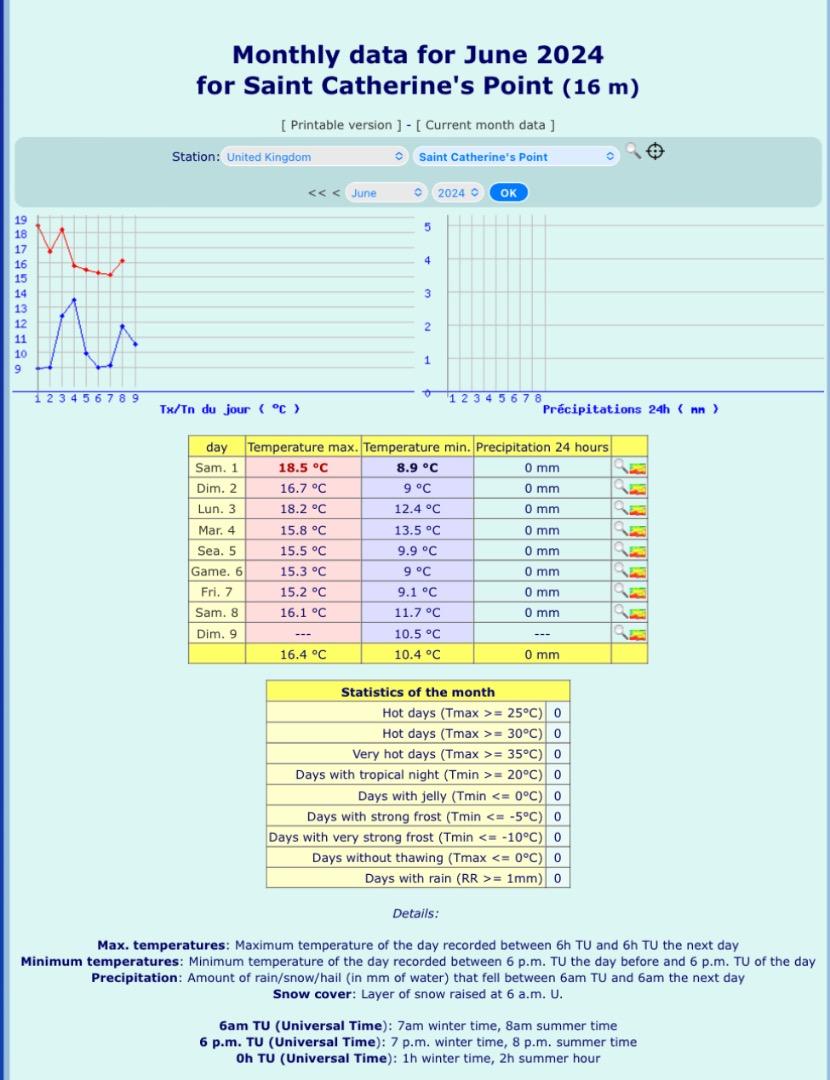The width and height of the screenshot is (830, 1080).
Task: Open the June month dropdown
Action: click(x=386, y=193)
